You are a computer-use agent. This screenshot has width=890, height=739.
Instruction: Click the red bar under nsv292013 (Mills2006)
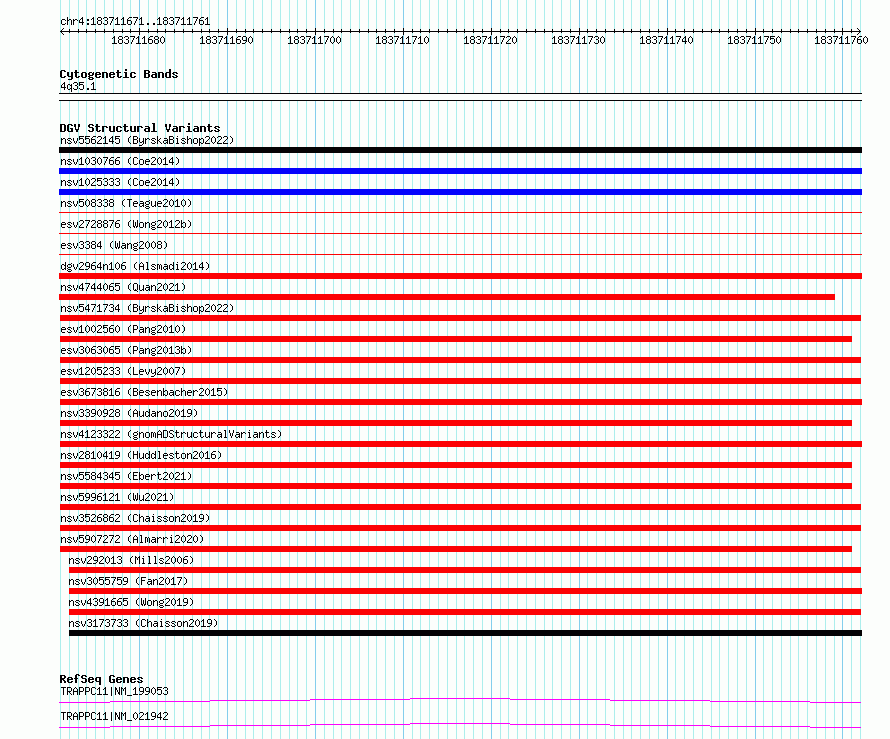tap(465, 570)
